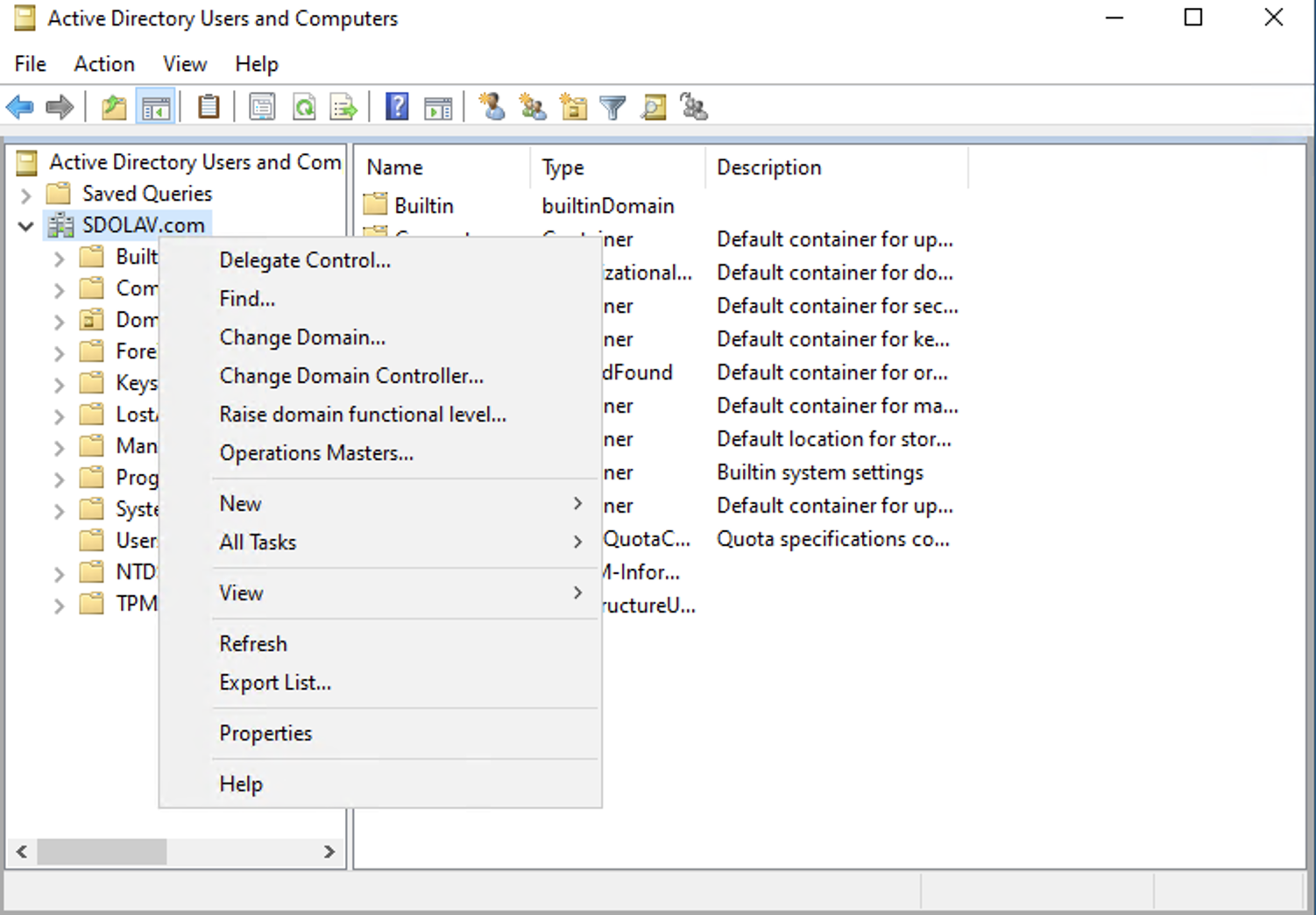Open the New submenu in the context menu
The width and height of the screenshot is (1316, 915).
click(380, 504)
